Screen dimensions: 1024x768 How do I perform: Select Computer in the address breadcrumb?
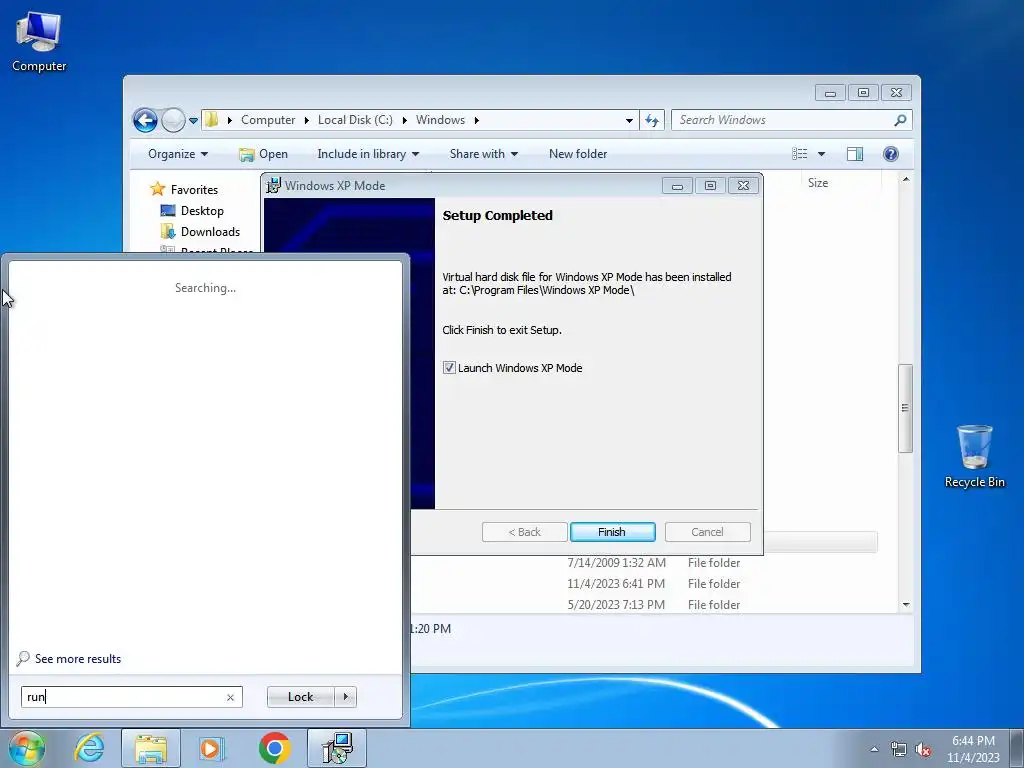(x=268, y=120)
